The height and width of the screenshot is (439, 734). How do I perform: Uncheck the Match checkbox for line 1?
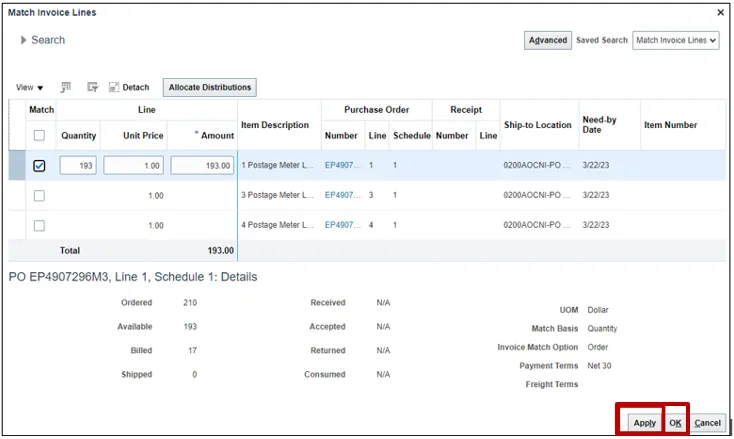coord(39,166)
